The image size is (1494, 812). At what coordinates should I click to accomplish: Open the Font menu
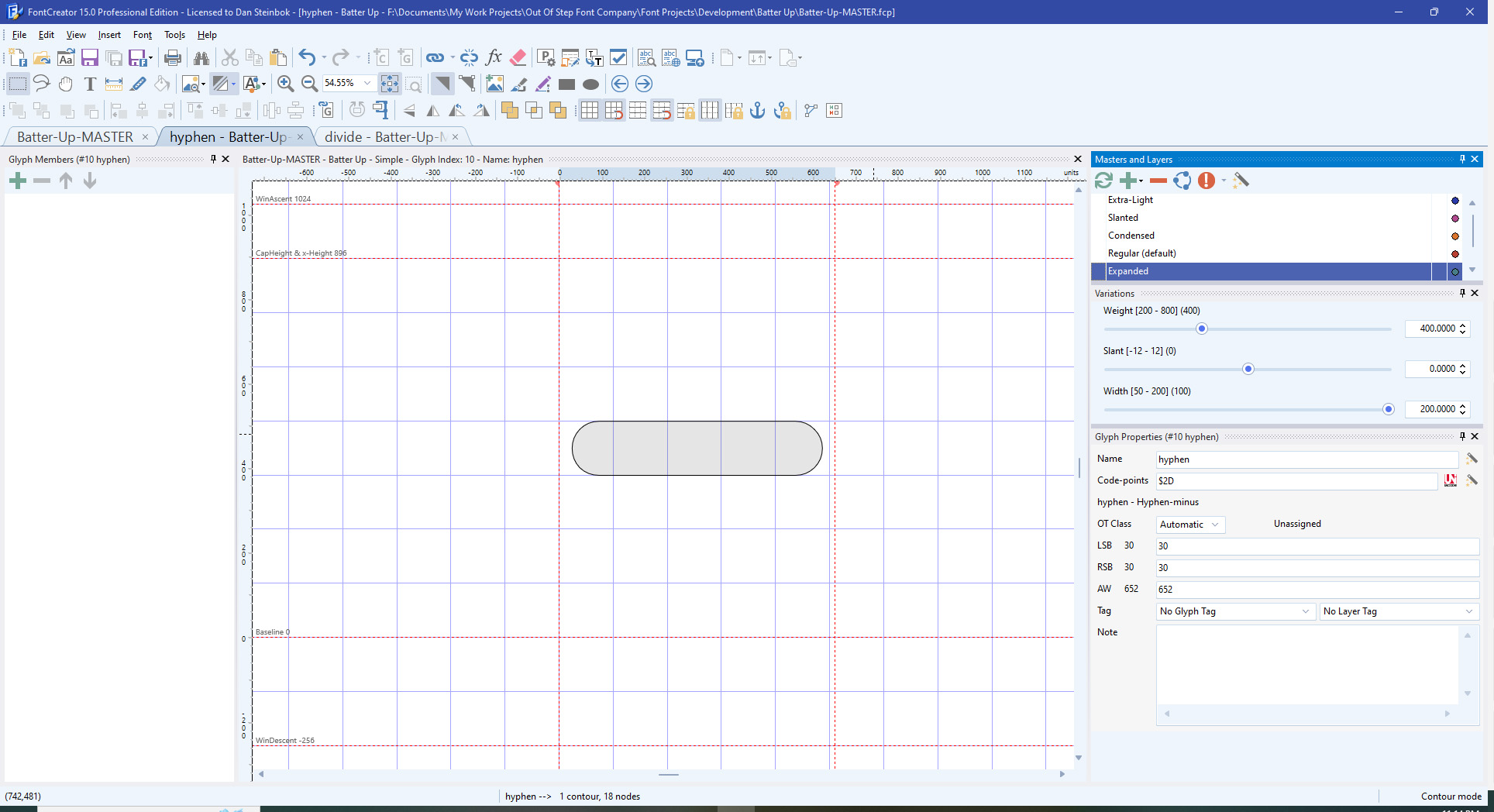tap(142, 35)
